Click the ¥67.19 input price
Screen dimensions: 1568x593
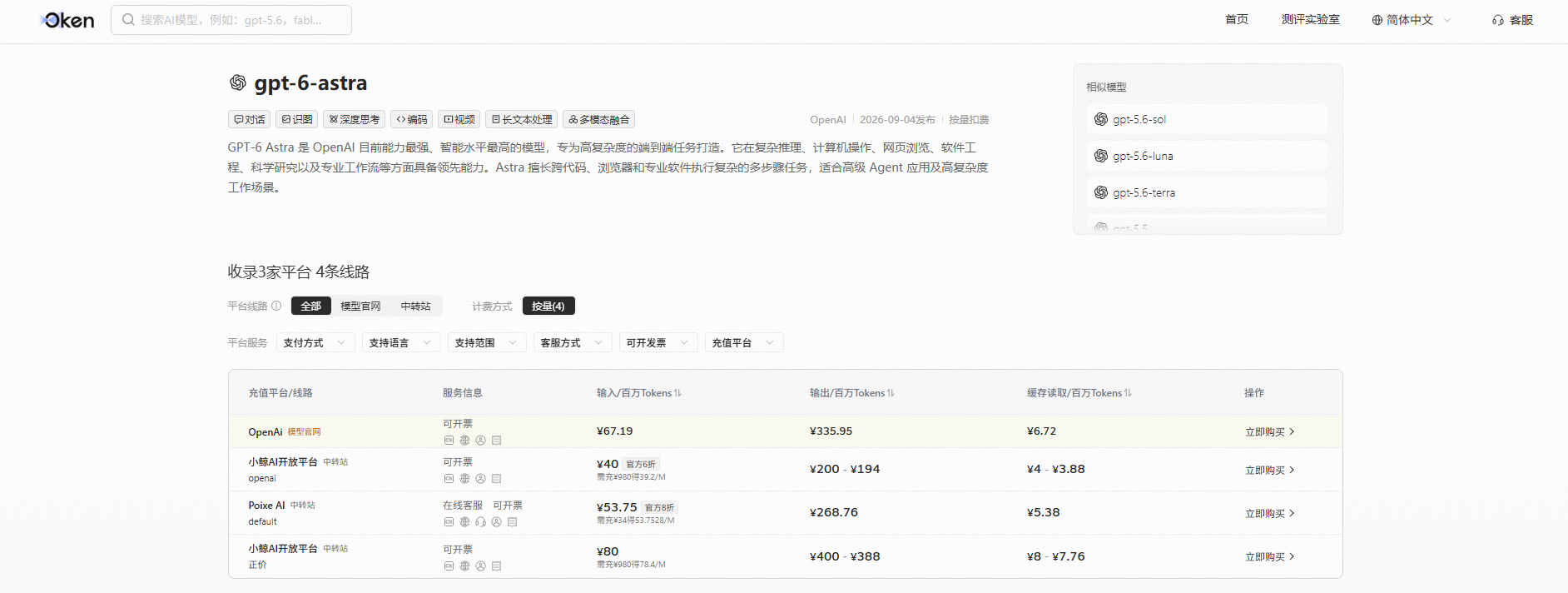tap(614, 431)
